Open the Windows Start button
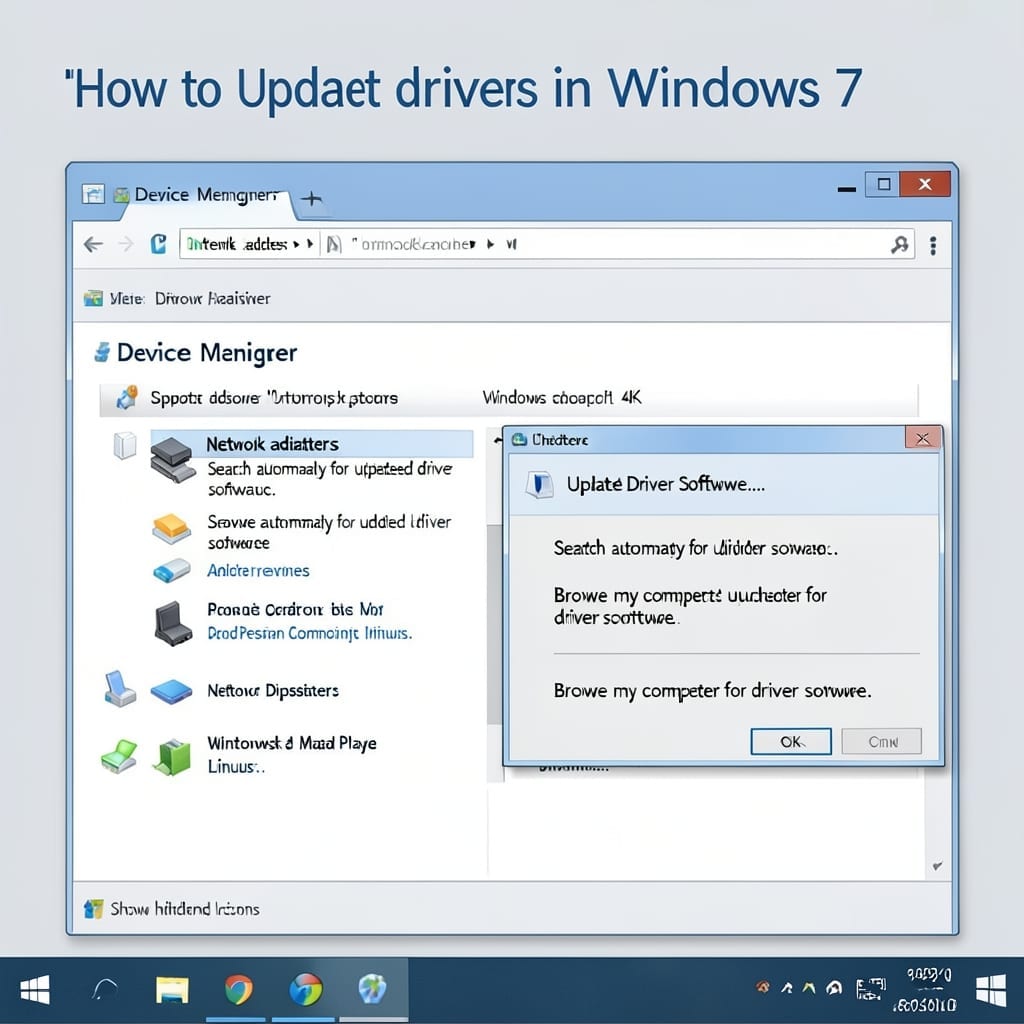This screenshot has height=1024, width=1024. coord(35,990)
